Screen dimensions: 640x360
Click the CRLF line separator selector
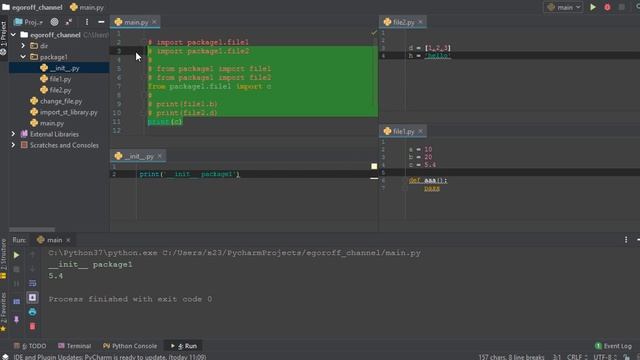click(577, 357)
